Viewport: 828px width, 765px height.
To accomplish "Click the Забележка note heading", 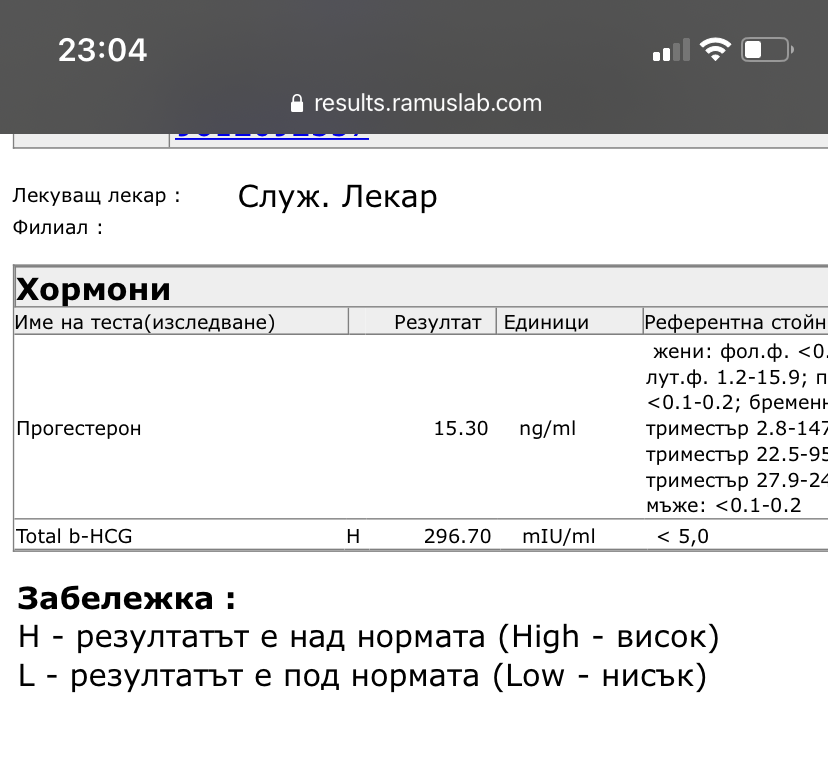I will pos(127,599).
